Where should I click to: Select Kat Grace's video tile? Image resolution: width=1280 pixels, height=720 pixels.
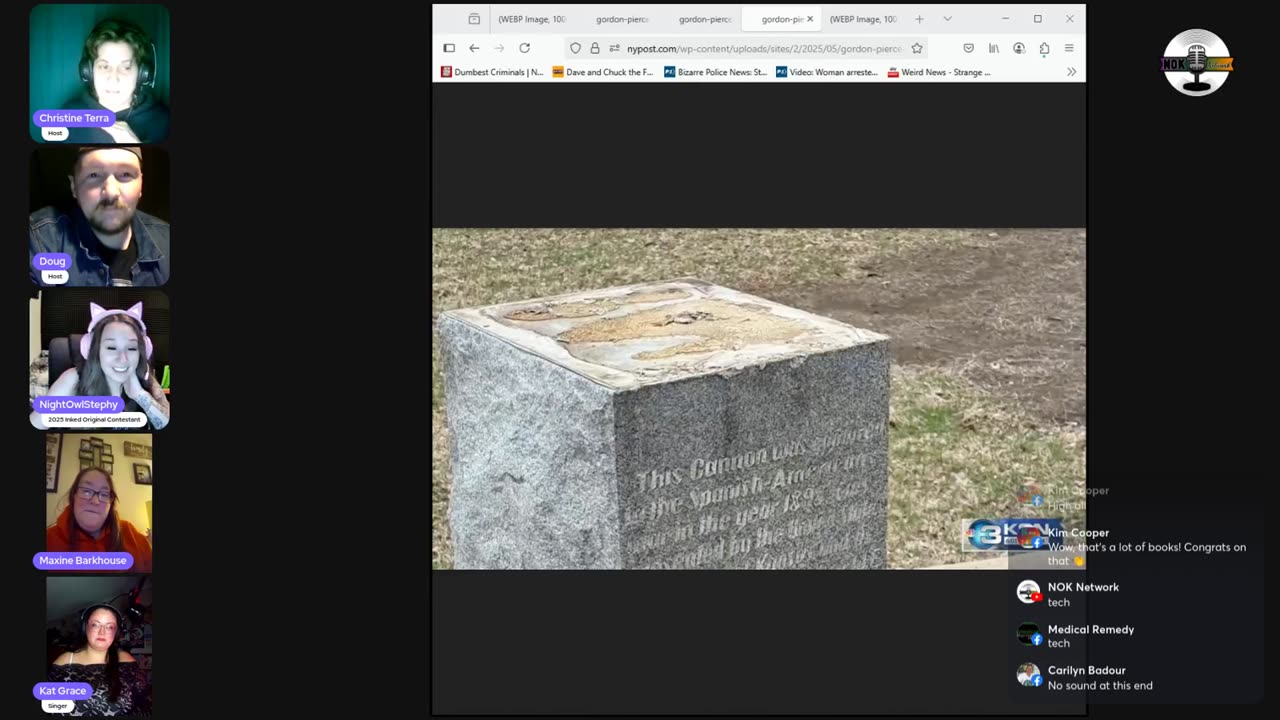point(99,646)
